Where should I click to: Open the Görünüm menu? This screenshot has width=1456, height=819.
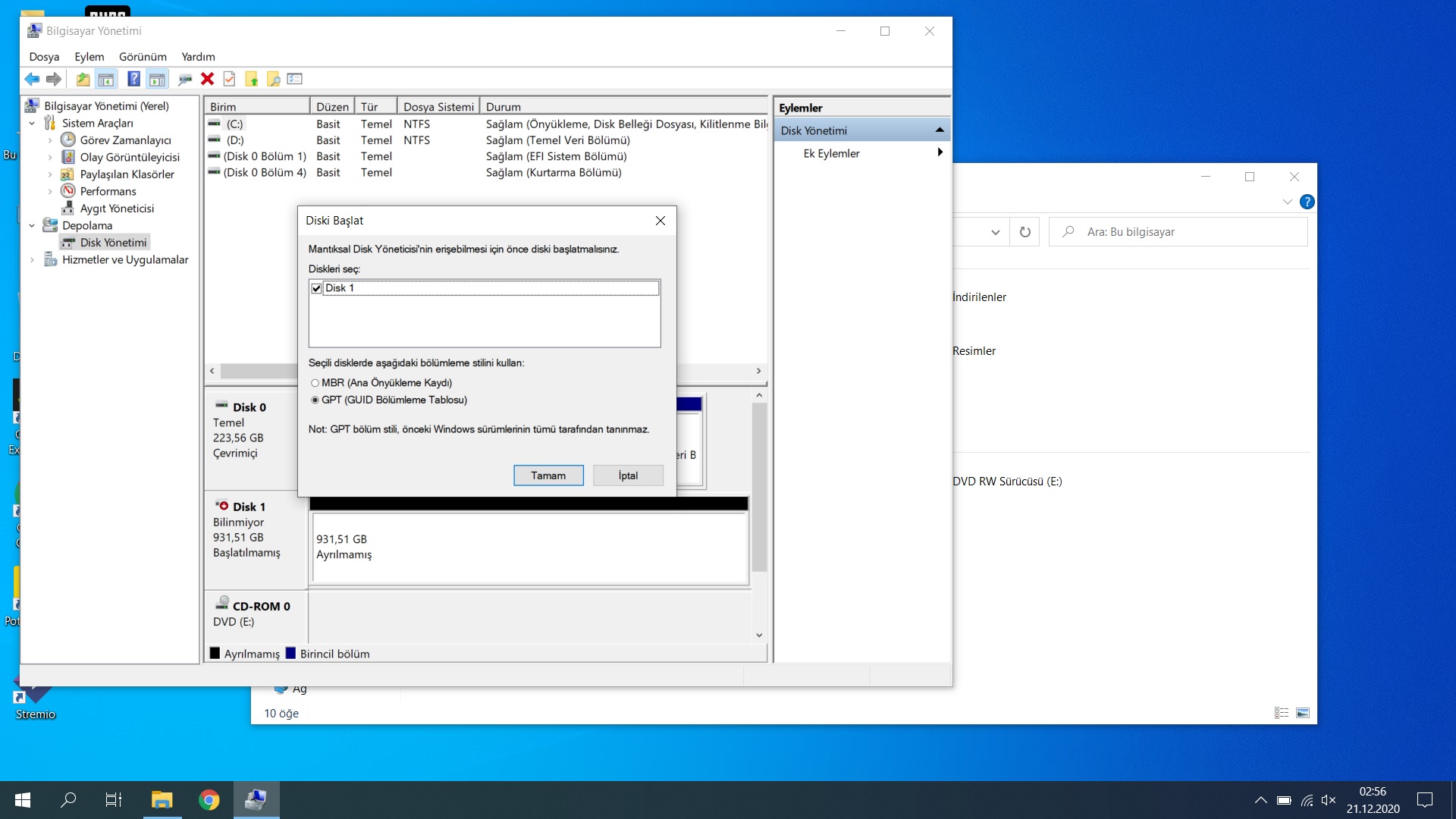(143, 57)
